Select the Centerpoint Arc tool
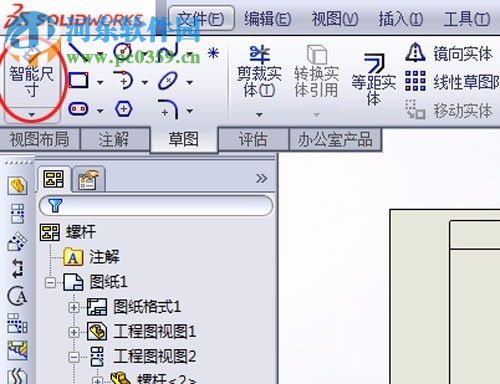 123,80
